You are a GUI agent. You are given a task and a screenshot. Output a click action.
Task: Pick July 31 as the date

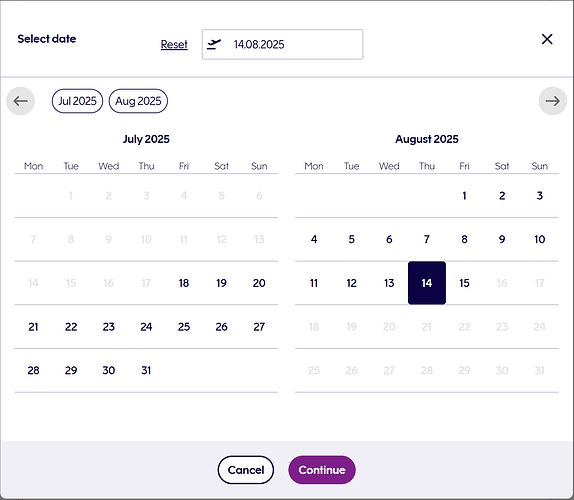146,370
